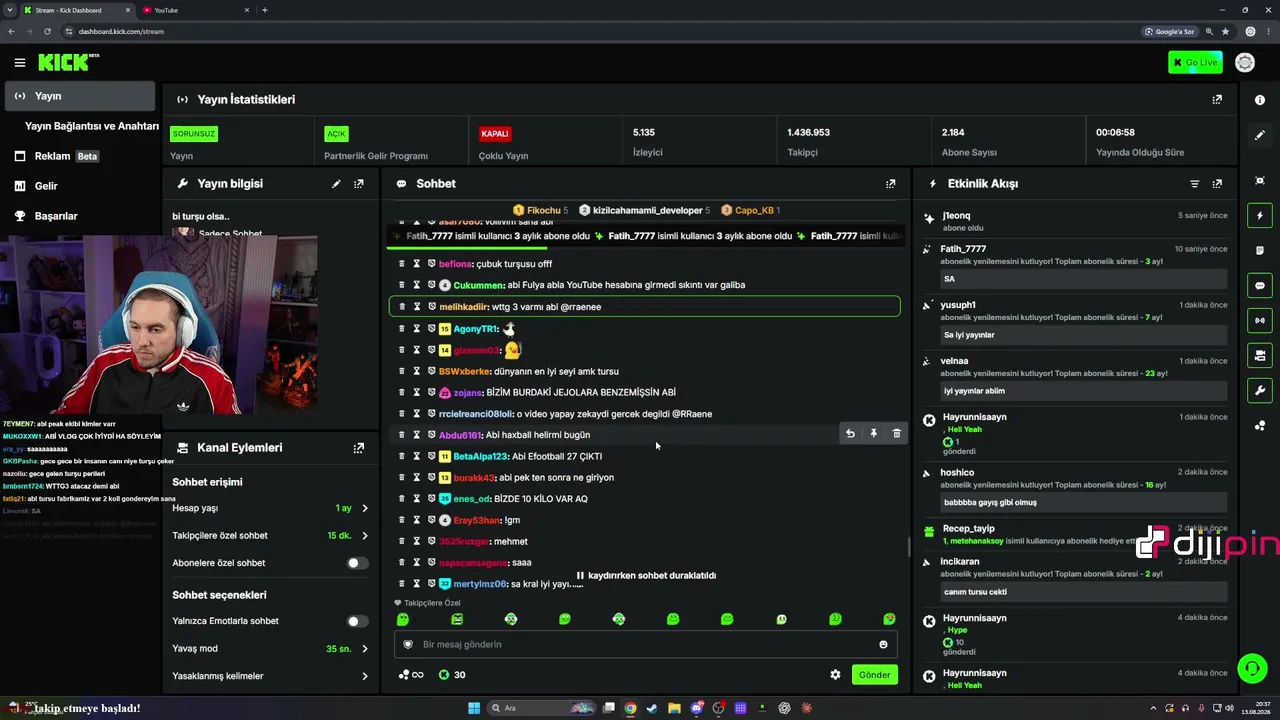The image size is (1280, 720).
Task: Toggle Abonelere özel sohbet switch
Action: [x=356, y=563]
